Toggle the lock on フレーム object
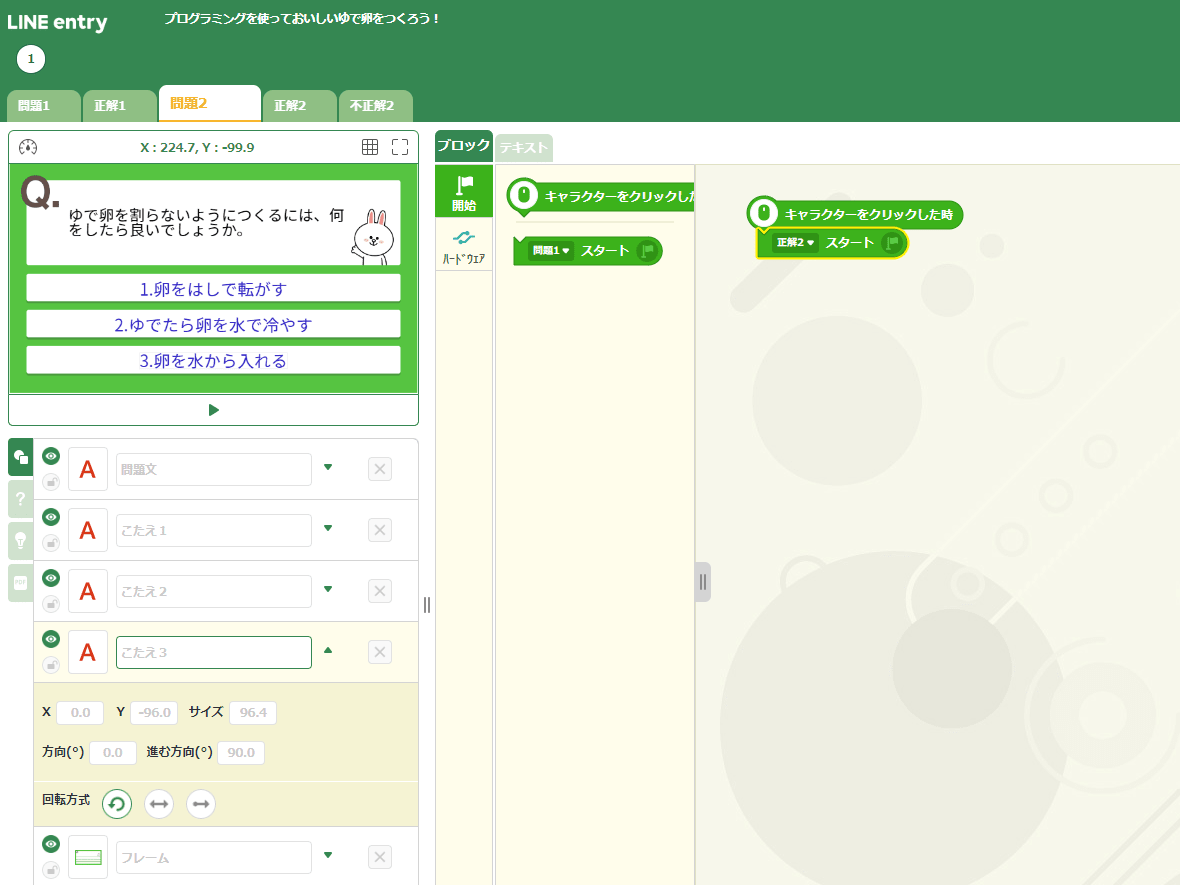The width and height of the screenshot is (1180, 885). [51, 870]
